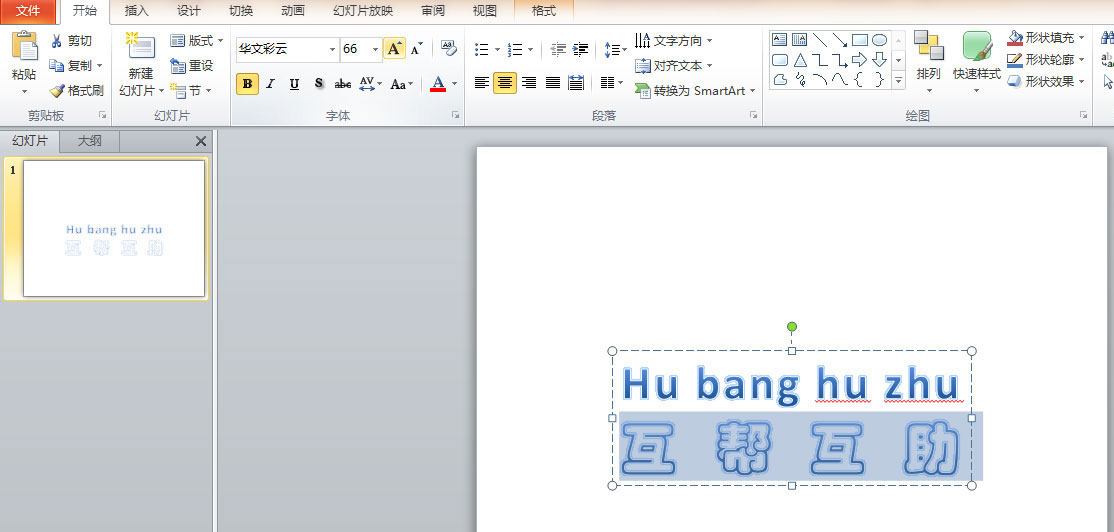Click the Clear Formatting eraser icon
This screenshot has height=532, width=1114.
pos(448,48)
